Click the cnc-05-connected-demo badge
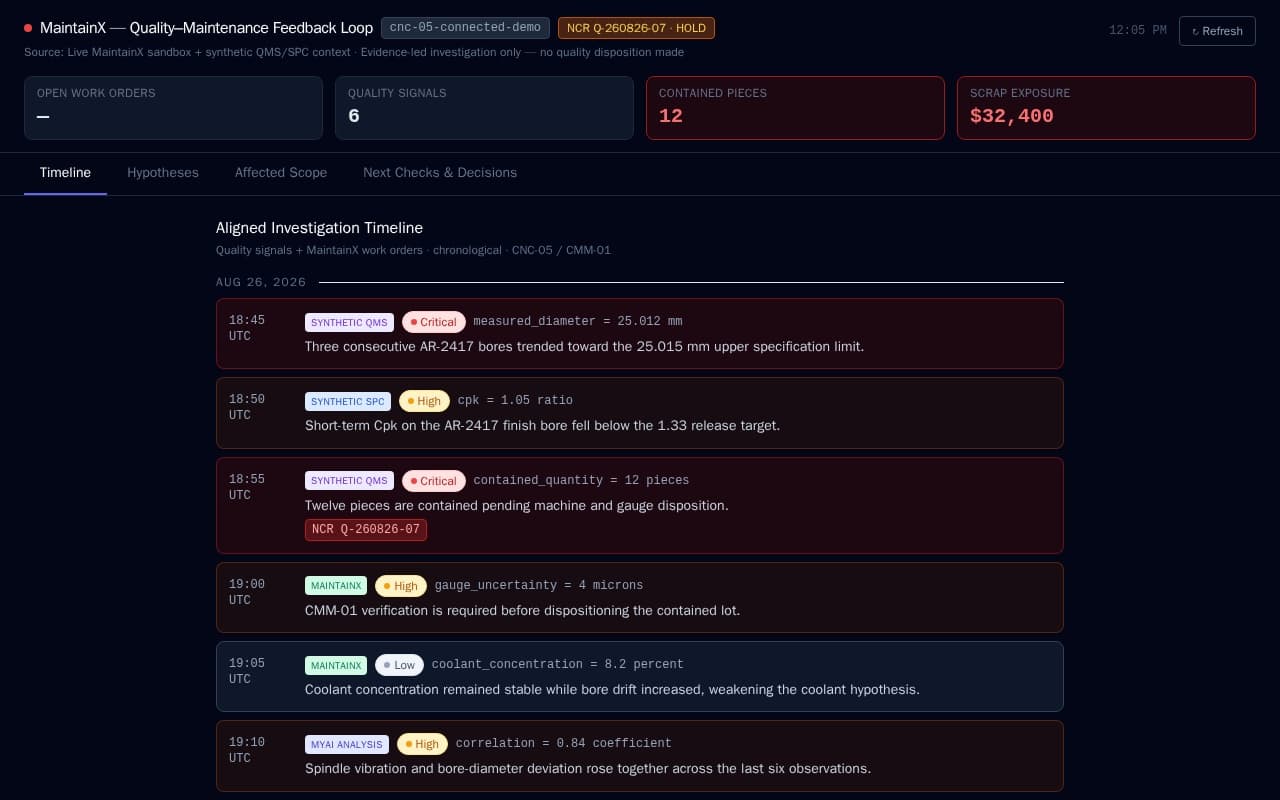Screen dimensions: 1280x800 point(465,28)
